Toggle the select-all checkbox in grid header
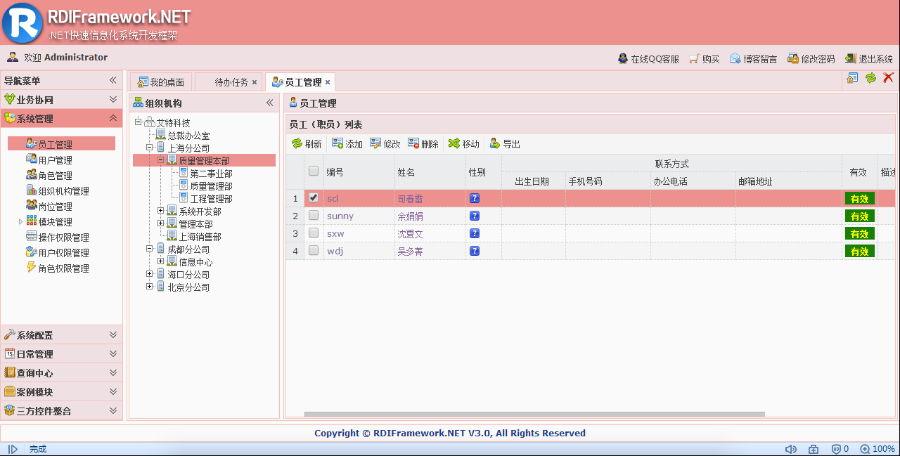Viewport: 900px width, 456px height. [x=313, y=171]
